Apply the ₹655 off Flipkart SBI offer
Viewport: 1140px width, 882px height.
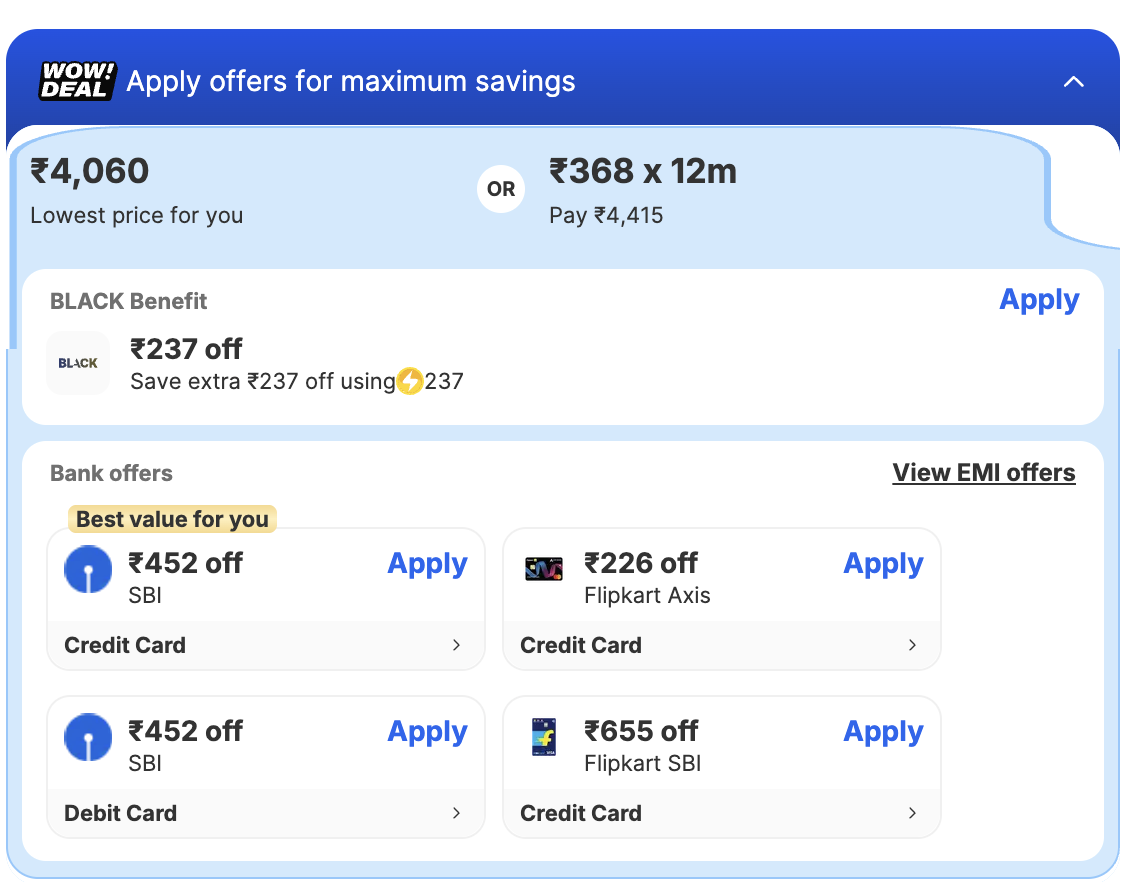point(883,732)
